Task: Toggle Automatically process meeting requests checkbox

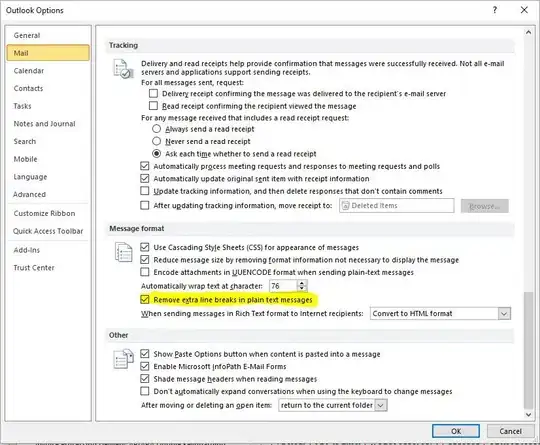Action: tap(145, 166)
